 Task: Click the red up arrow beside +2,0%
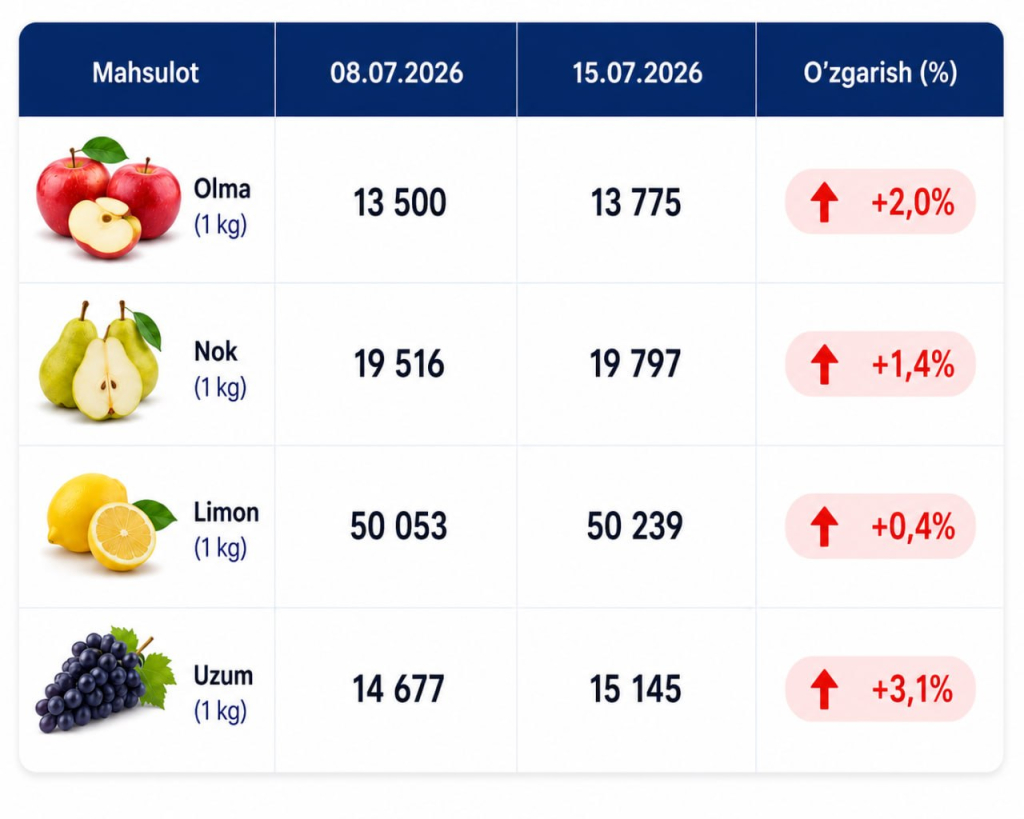point(824,202)
